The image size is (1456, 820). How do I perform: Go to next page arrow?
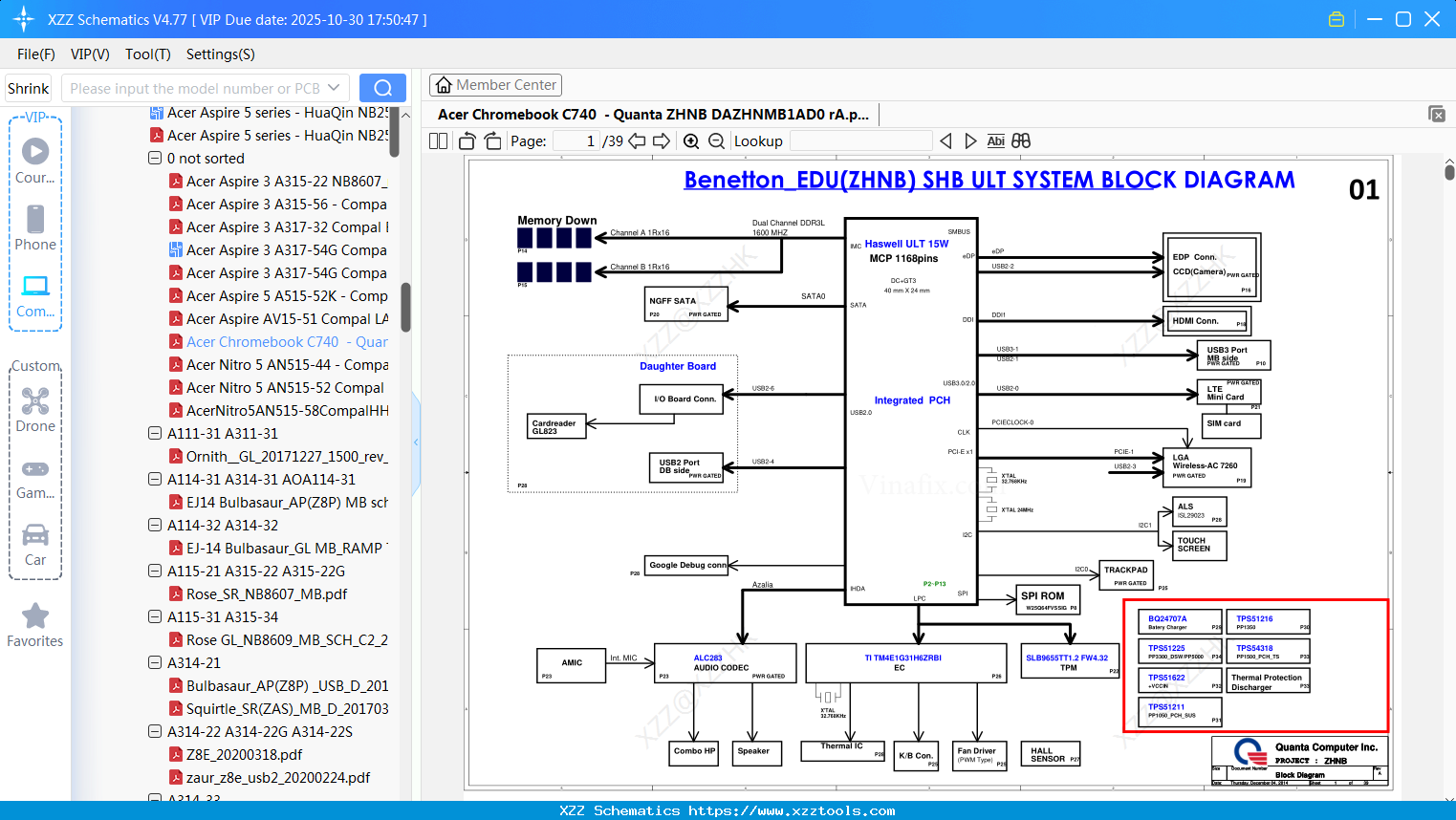(x=661, y=141)
